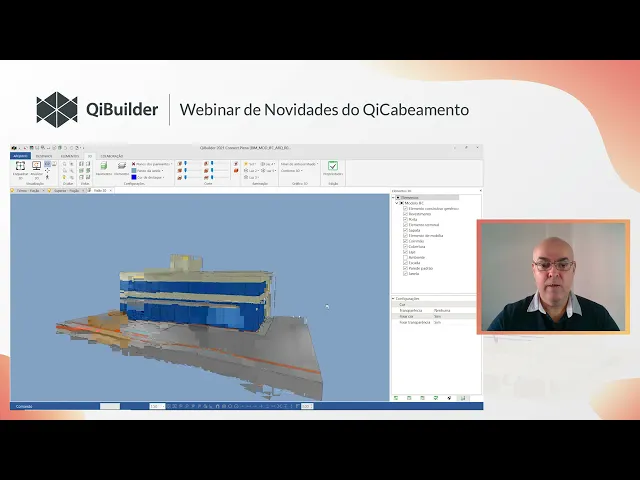Click the last icon at Elementos panel bottom
Image resolution: width=640 pixels, height=480 pixels.
click(x=463, y=398)
